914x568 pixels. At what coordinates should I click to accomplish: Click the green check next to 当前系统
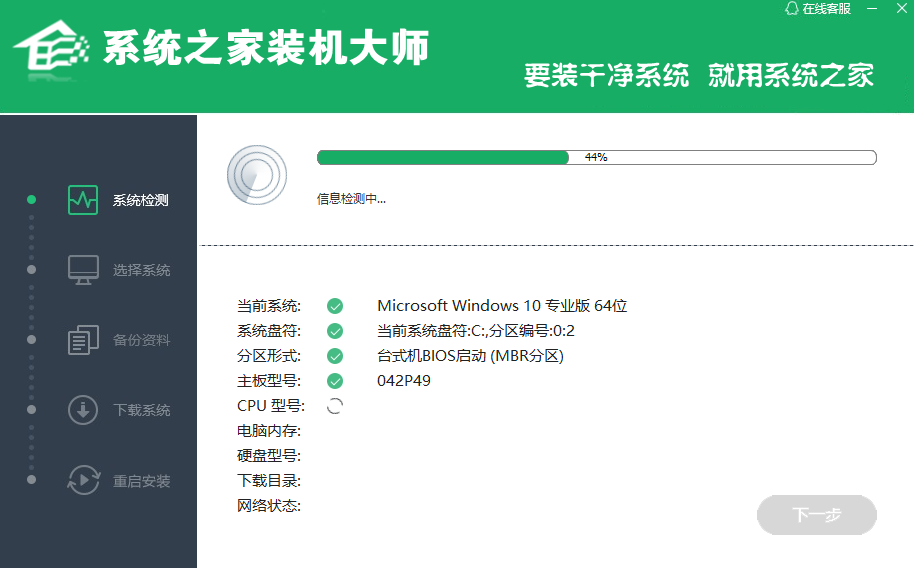click(335, 306)
